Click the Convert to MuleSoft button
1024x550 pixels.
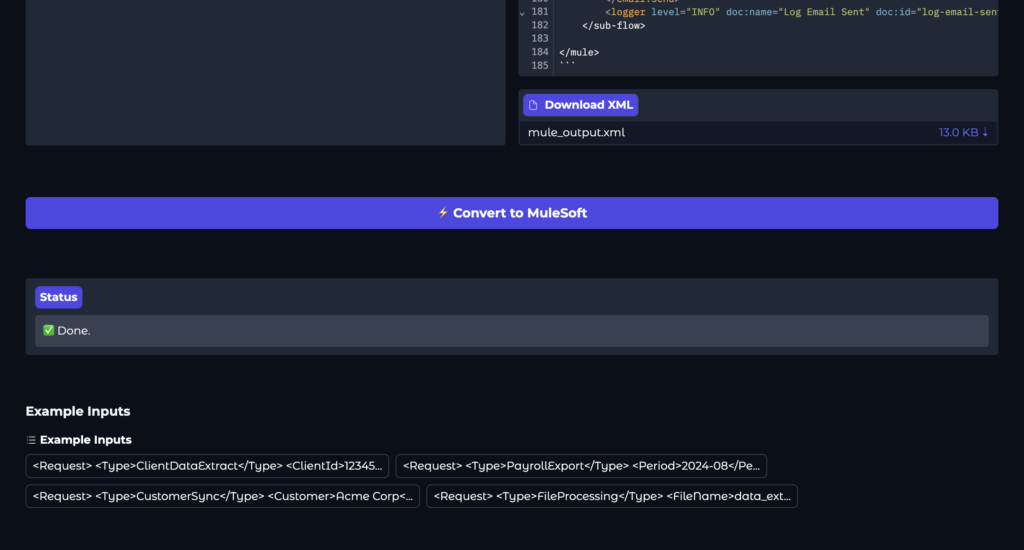coord(512,213)
